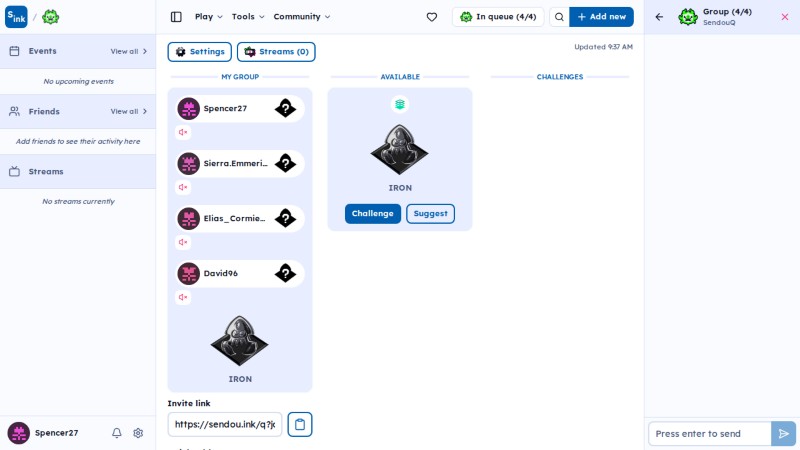800x450 pixels.
Task: Click the AVAILABLE column heading
Action: (400, 77)
